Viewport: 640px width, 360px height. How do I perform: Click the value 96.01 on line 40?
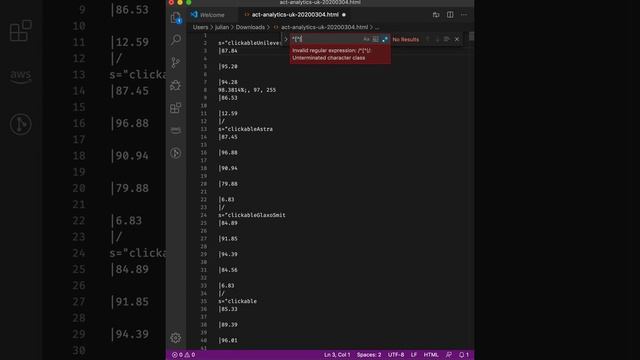point(229,340)
